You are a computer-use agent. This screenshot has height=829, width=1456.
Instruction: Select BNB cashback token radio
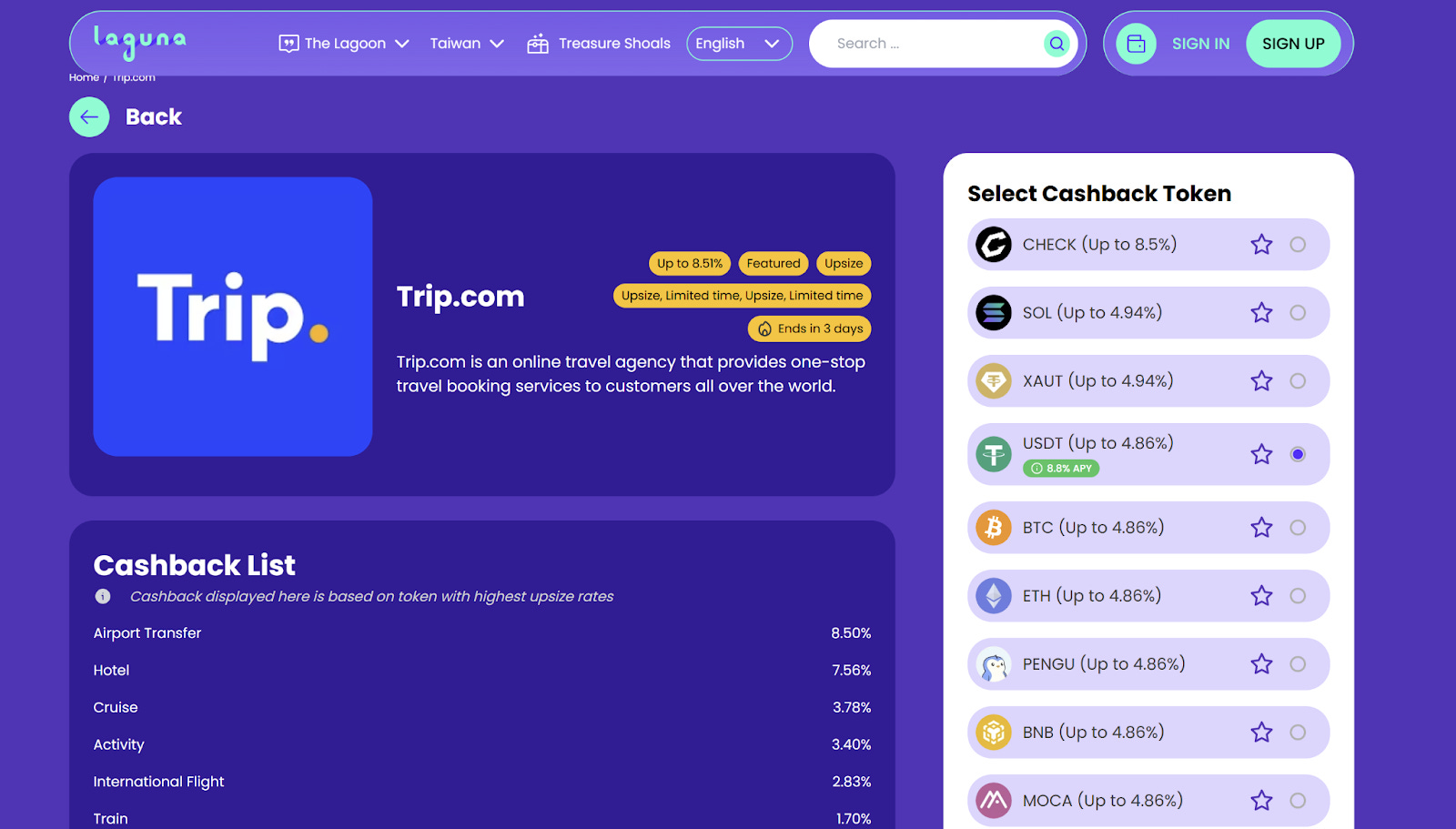point(1298,733)
